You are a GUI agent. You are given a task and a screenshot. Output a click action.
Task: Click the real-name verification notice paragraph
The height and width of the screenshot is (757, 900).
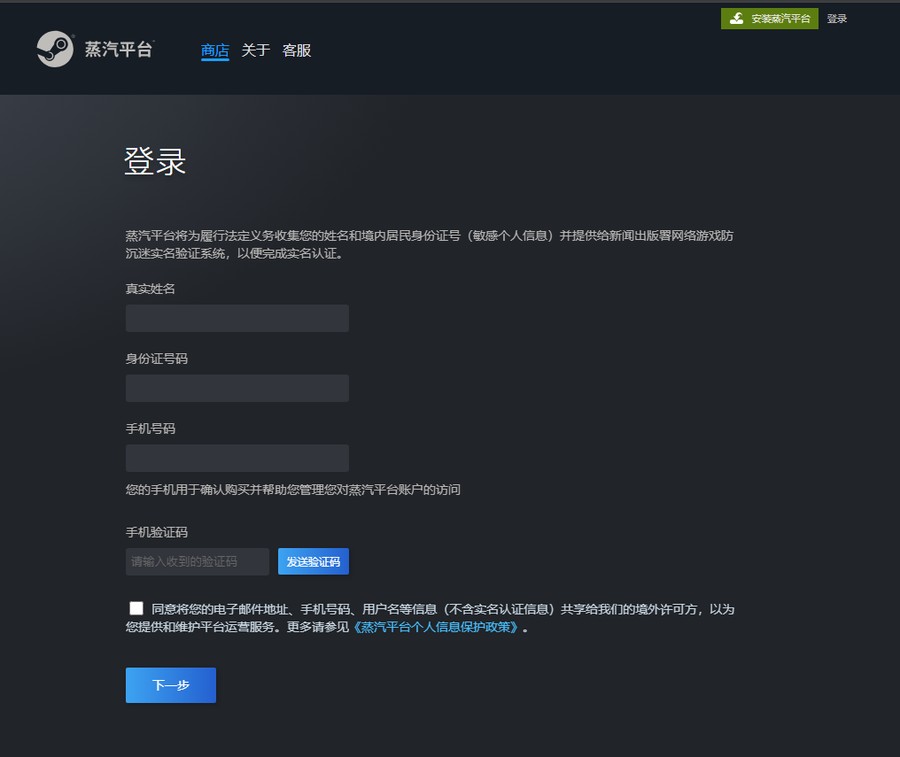pos(429,244)
